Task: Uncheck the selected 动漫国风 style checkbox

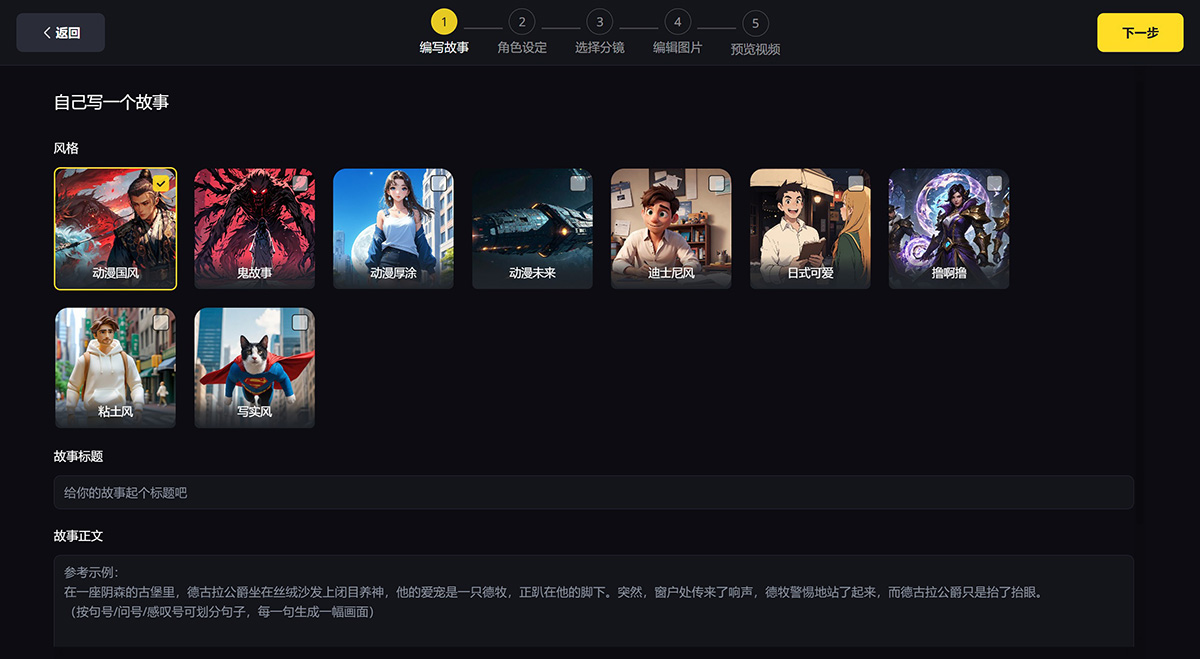Action: [160, 184]
